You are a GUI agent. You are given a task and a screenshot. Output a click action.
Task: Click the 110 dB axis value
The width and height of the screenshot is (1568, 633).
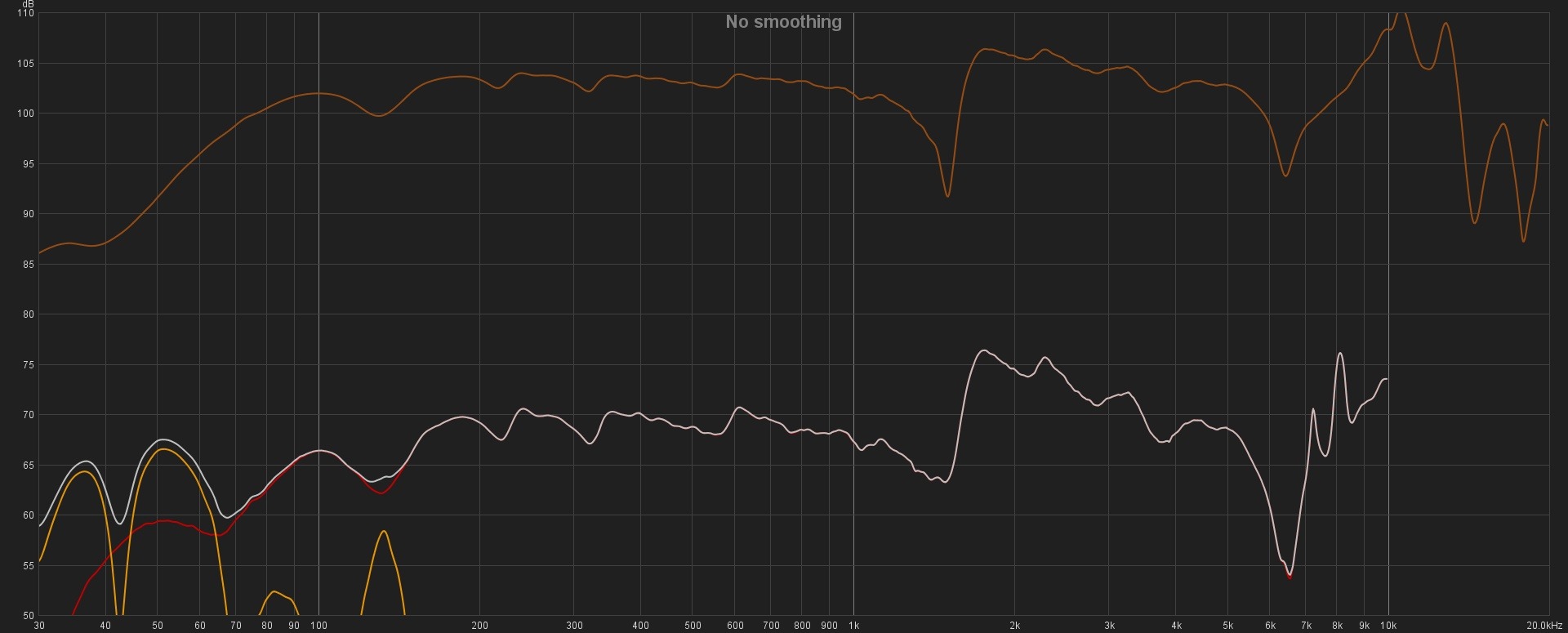point(25,14)
